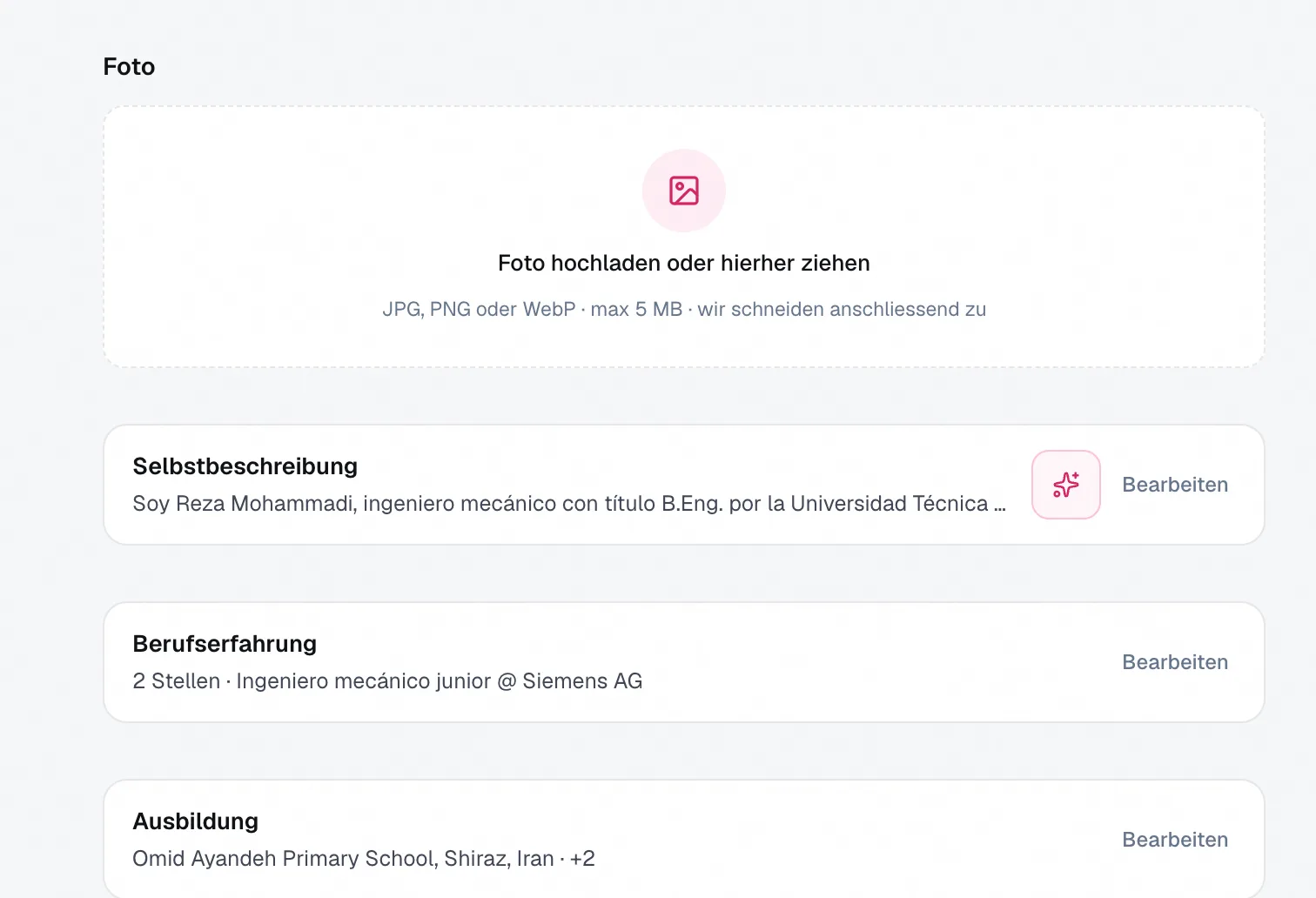Click the Foto section heading
Screen dimensions: 1316x898
pyautogui.click(x=129, y=67)
